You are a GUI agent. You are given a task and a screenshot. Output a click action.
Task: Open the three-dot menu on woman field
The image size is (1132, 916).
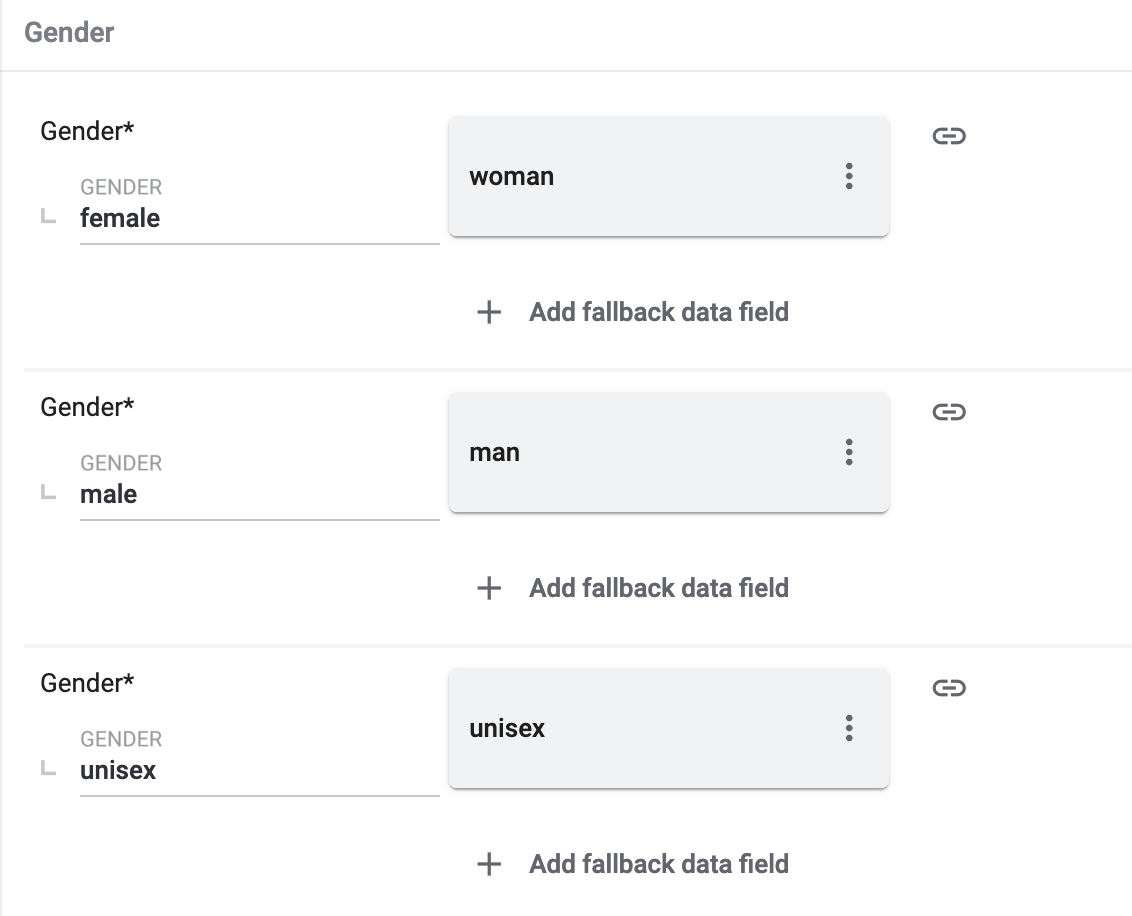(849, 177)
